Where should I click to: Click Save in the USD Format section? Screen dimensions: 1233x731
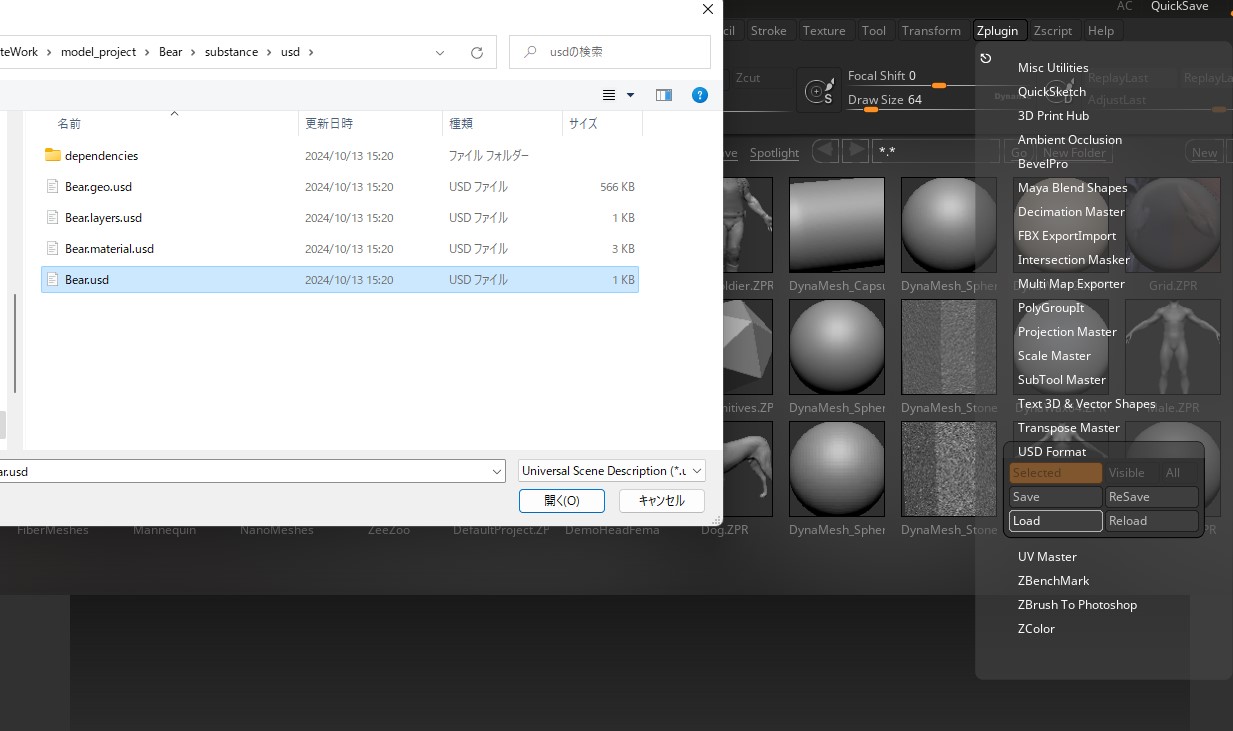click(1055, 497)
